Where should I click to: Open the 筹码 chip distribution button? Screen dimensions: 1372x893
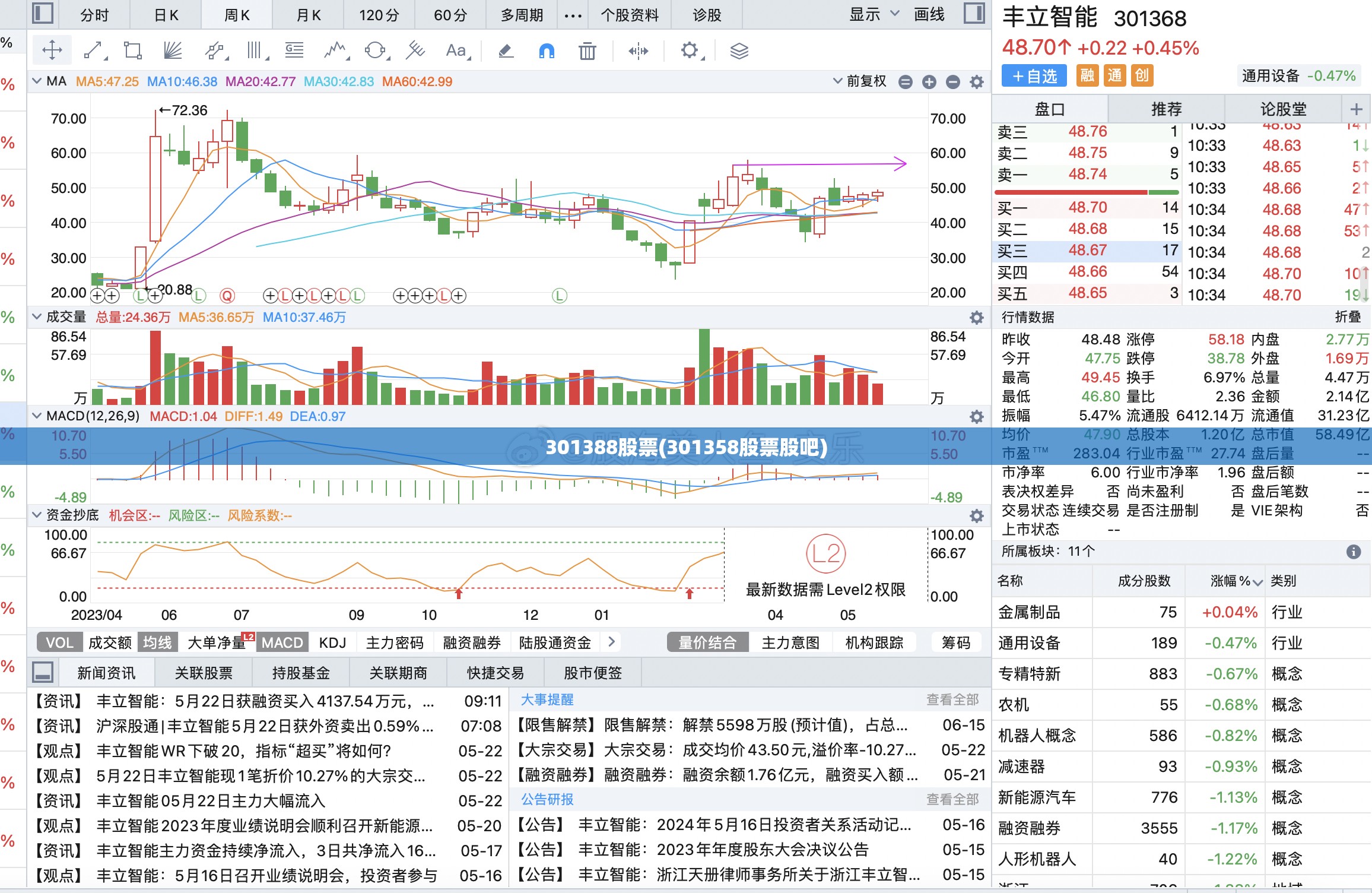coord(956,642)
